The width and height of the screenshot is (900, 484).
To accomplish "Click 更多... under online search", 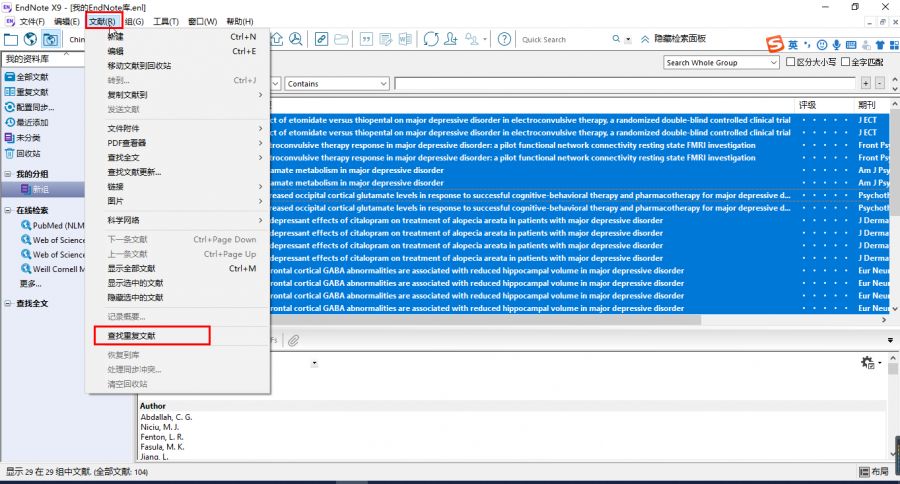I will pyautogui.click(x=30, y=283).
